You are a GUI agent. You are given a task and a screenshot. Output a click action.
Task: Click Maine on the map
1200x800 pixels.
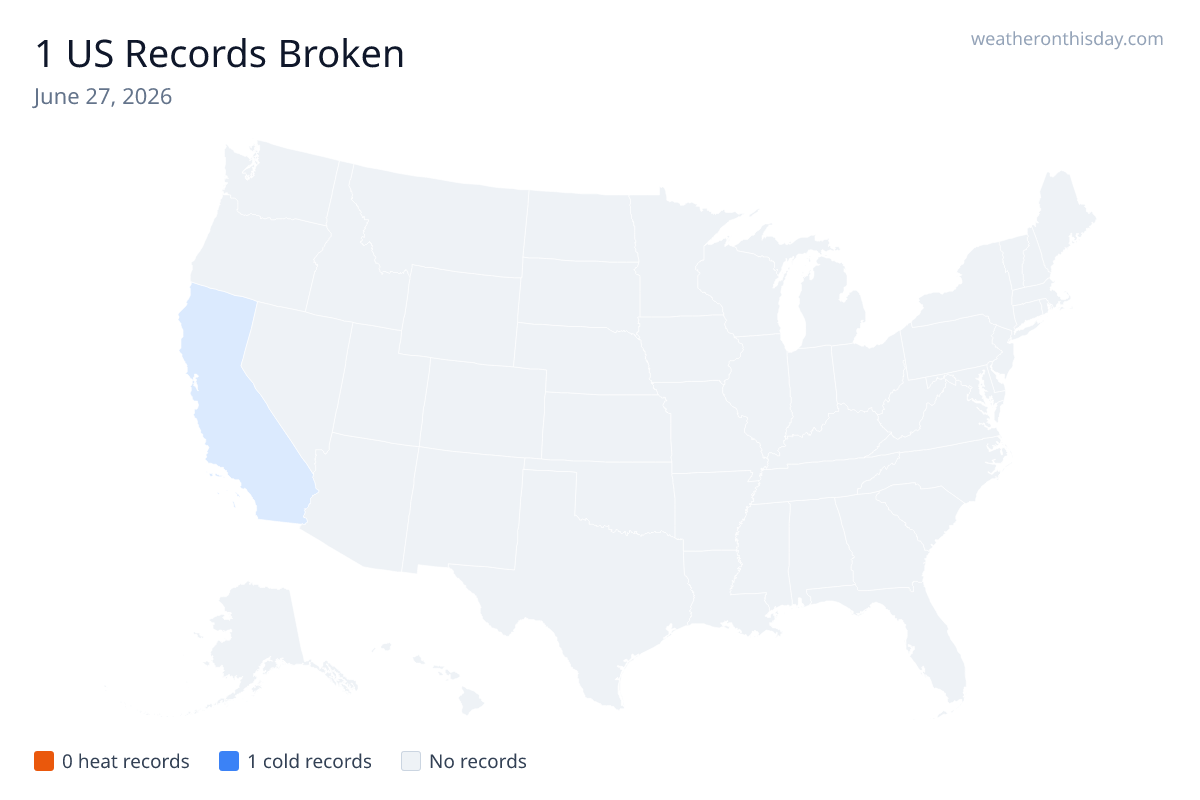[1062, 220]
